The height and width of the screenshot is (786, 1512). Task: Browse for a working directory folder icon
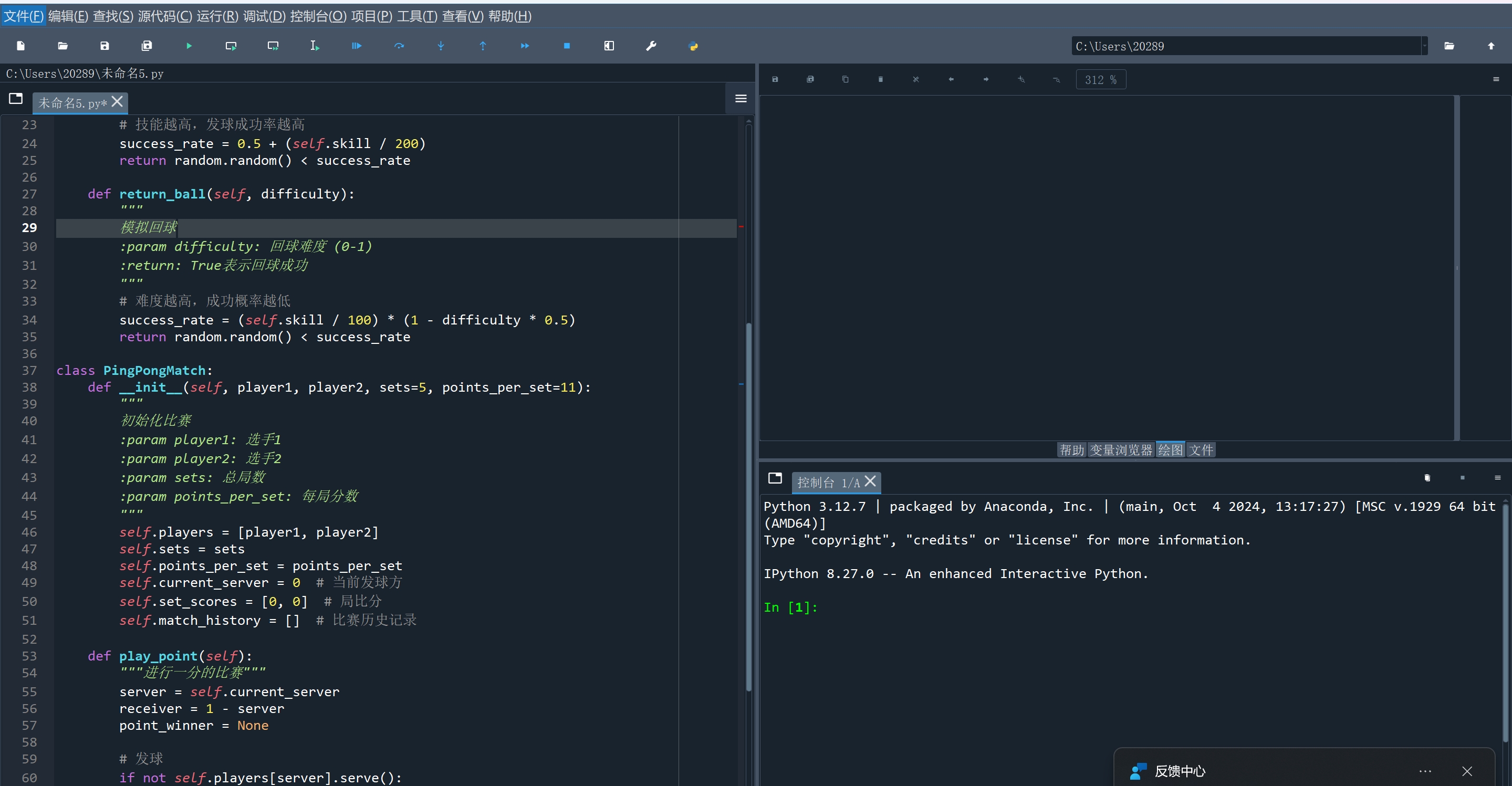(1449, 46)
